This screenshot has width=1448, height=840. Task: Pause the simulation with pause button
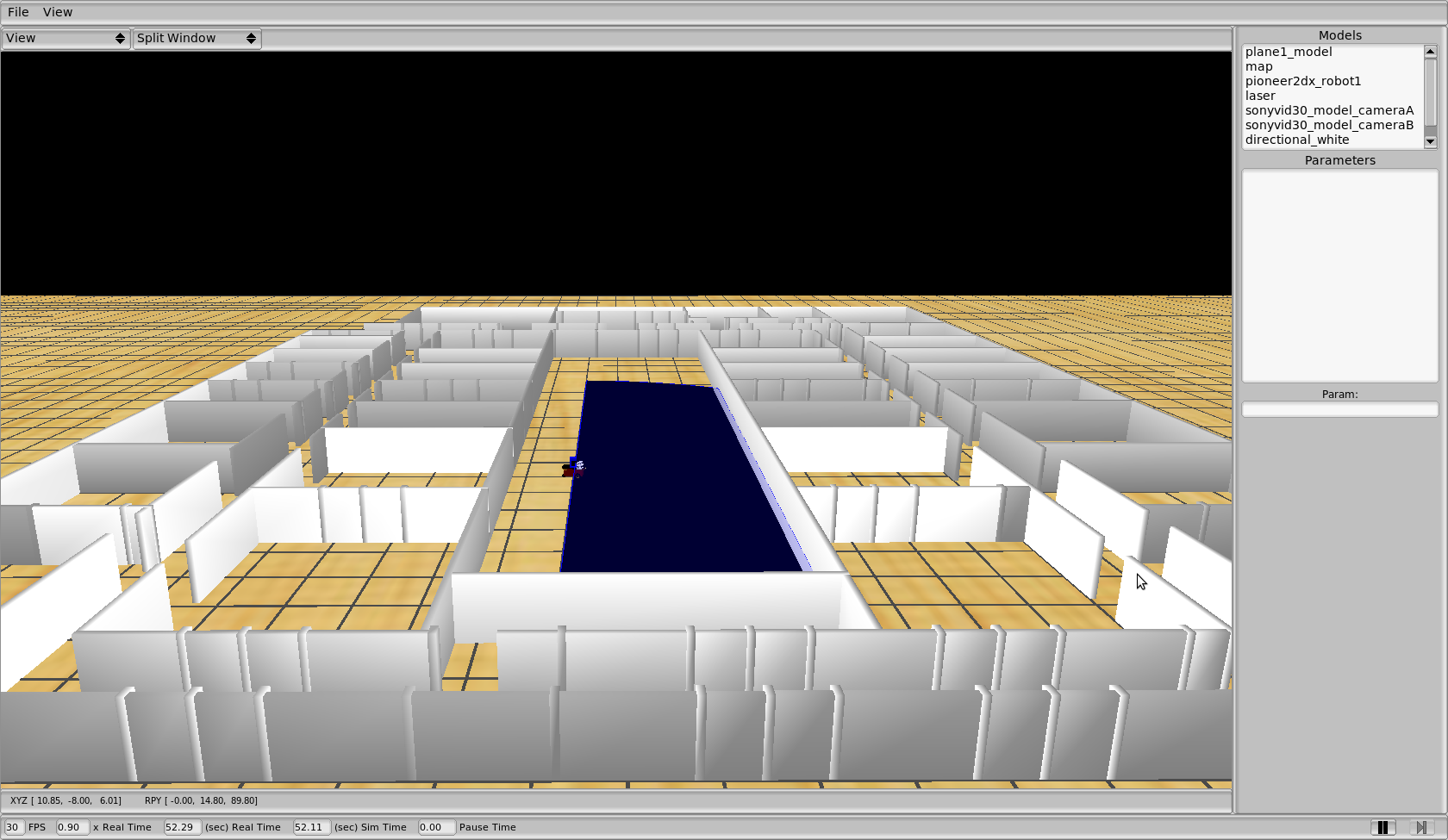(x=1383, y=827)
